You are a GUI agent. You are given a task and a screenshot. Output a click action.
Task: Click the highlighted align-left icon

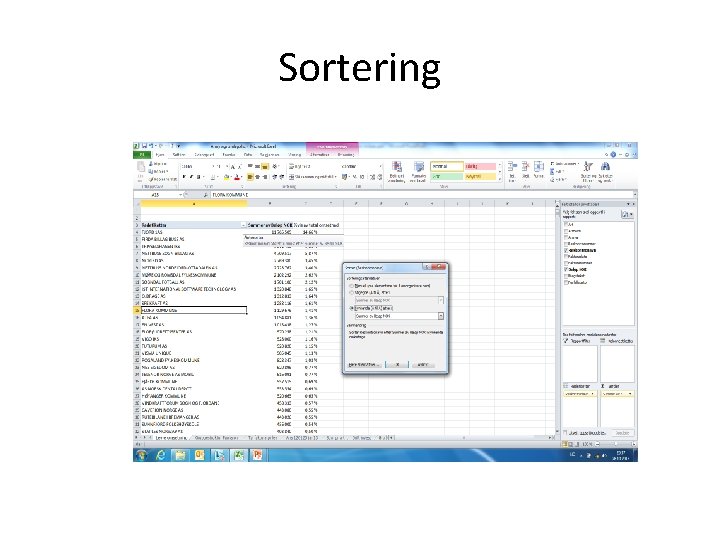coord(250,177)
